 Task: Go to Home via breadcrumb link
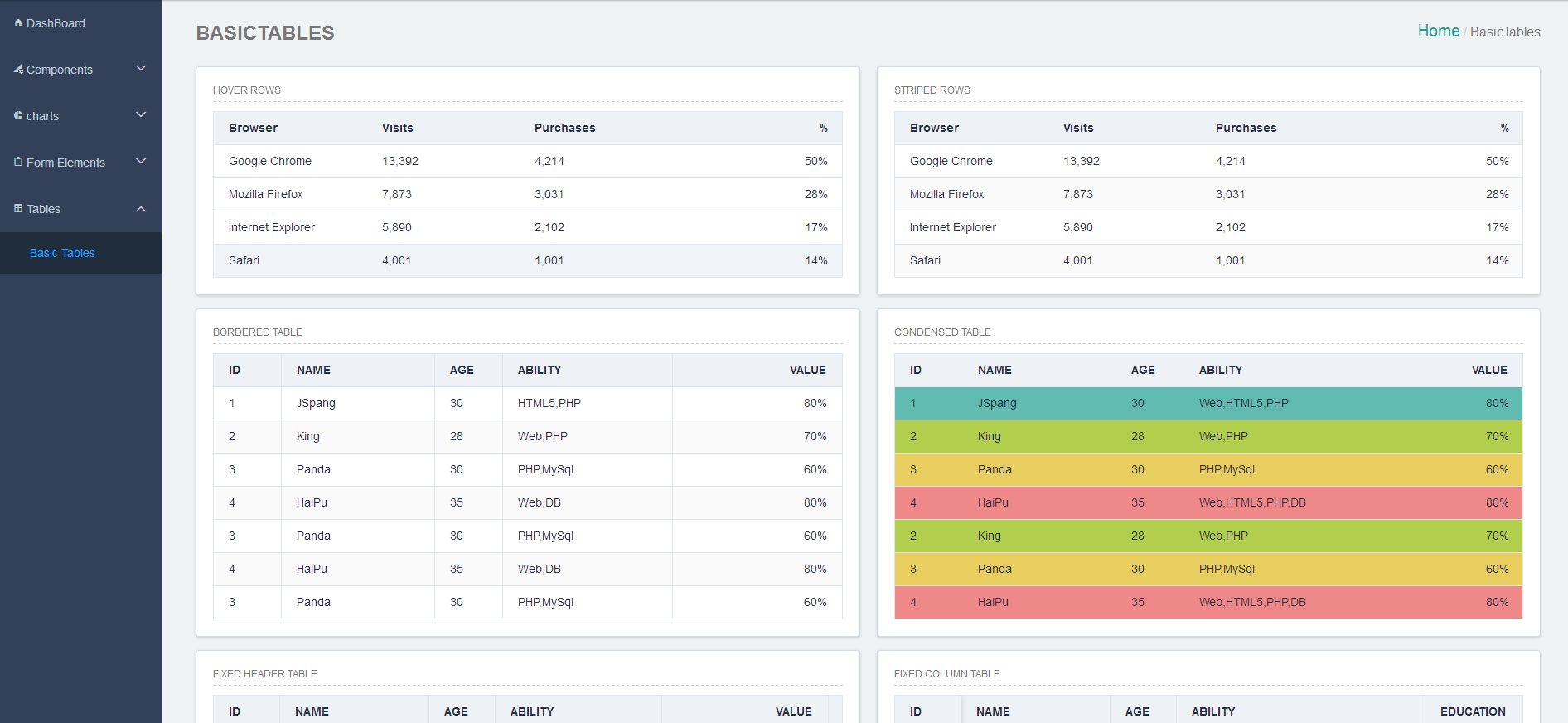pos(1438,31)
